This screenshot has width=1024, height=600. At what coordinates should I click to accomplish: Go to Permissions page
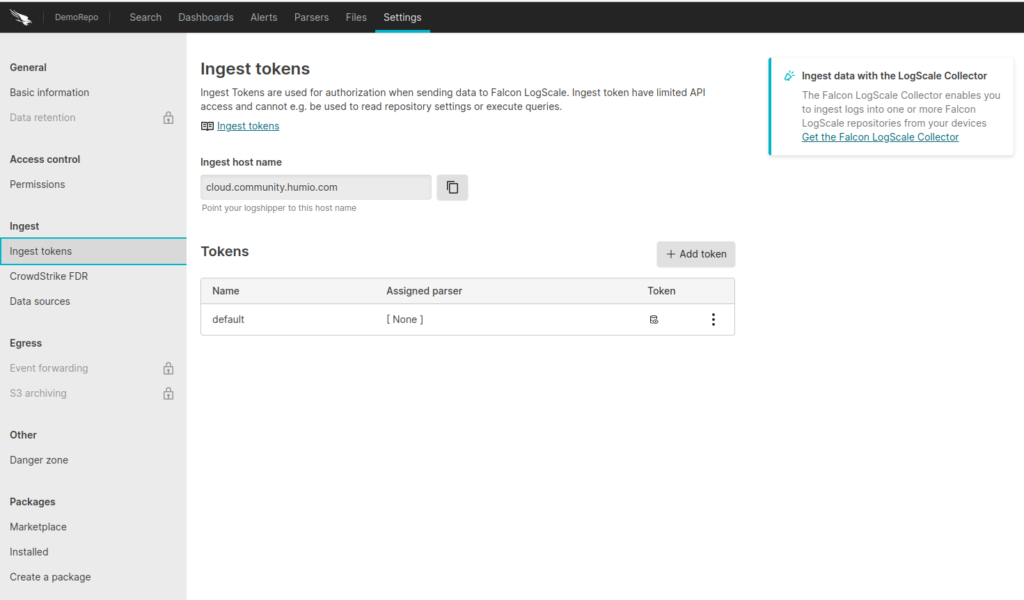37,184
